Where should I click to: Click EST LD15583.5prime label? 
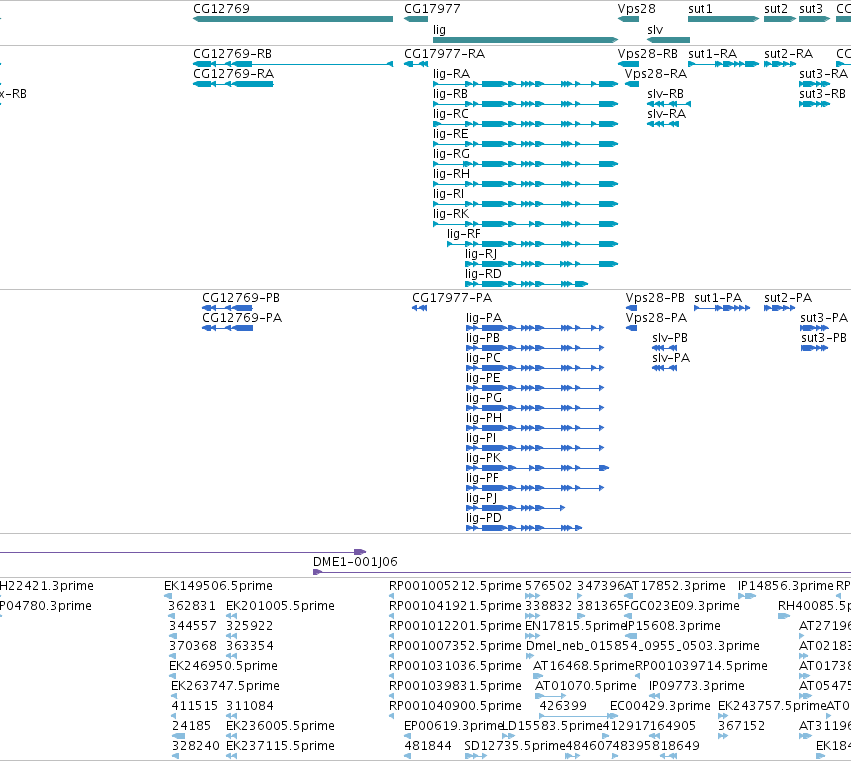553,726
